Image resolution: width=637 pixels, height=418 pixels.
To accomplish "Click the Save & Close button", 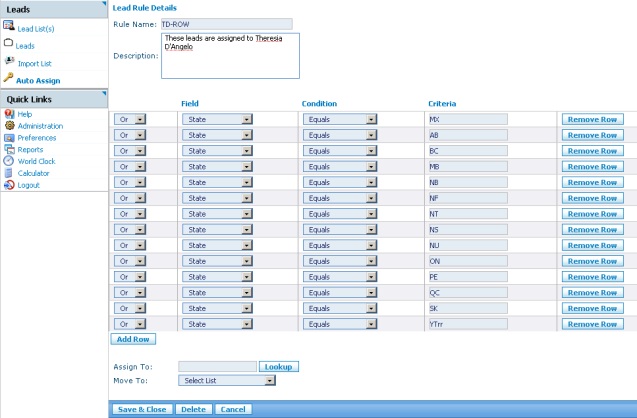I will click(142, 409).
